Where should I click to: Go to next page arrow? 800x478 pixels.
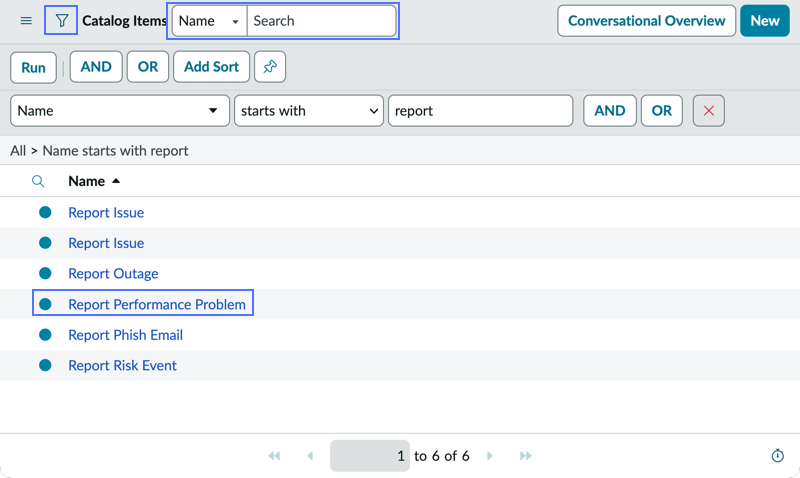tap(490, 456)
